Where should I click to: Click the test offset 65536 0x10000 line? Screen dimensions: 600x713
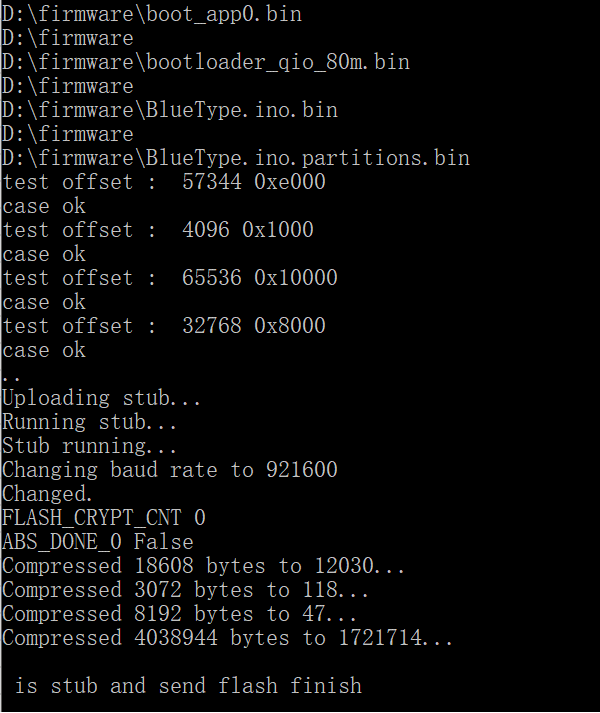click(170, 278)
